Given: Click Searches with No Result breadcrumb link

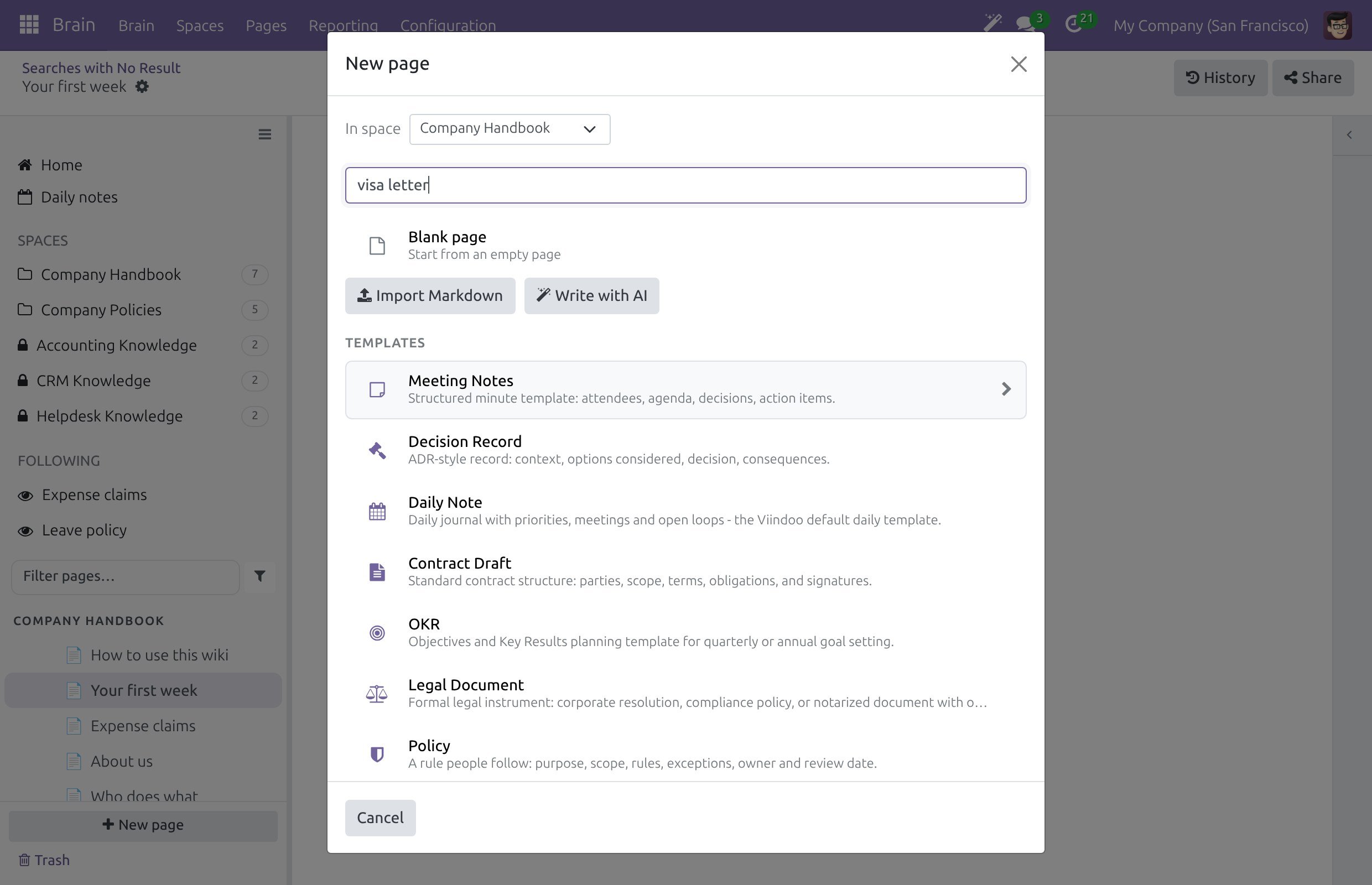Looking at the screenshot, I should tap(101, 68).
